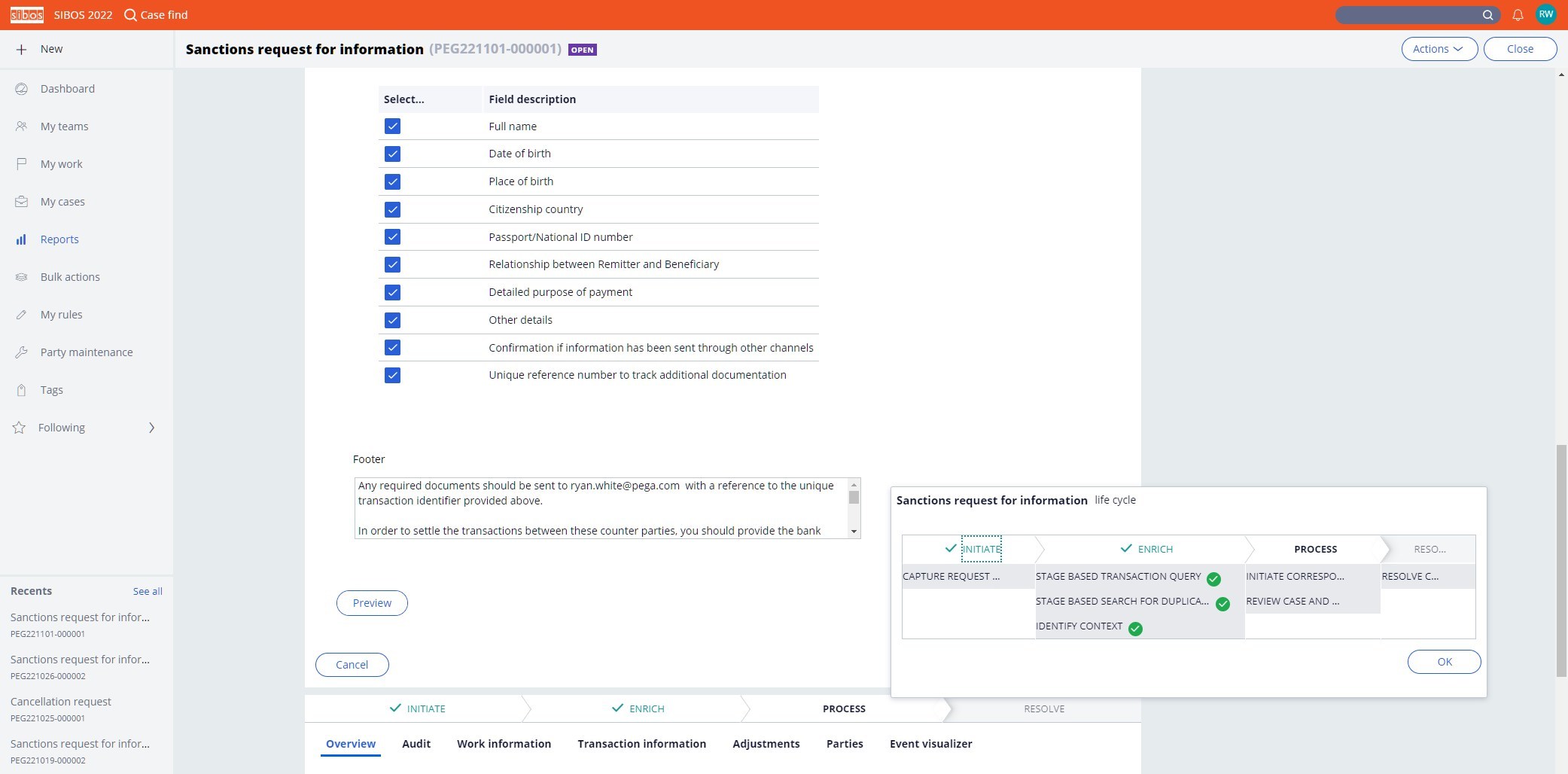Click the RW user avatar
This screenshot has width=1568, height=774.
pos(1545,15)
